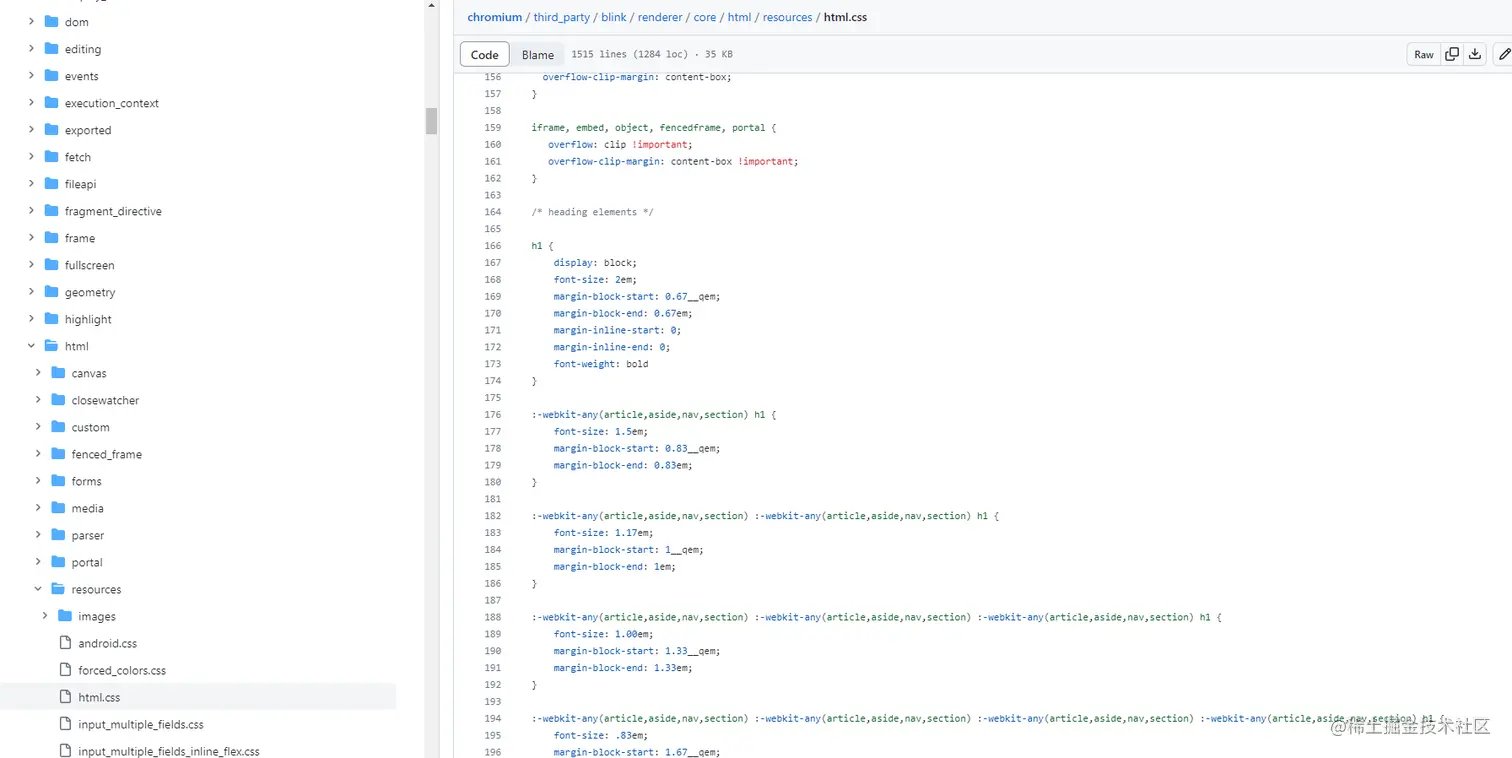Copy raw file contents icon
This screenshot has height=758, width=1512.
pos(1452,54)
